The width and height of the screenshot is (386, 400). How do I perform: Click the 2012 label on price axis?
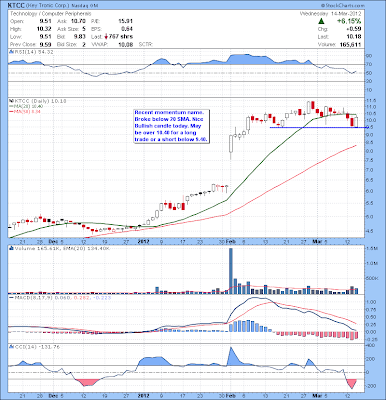[x=144, y=241]
